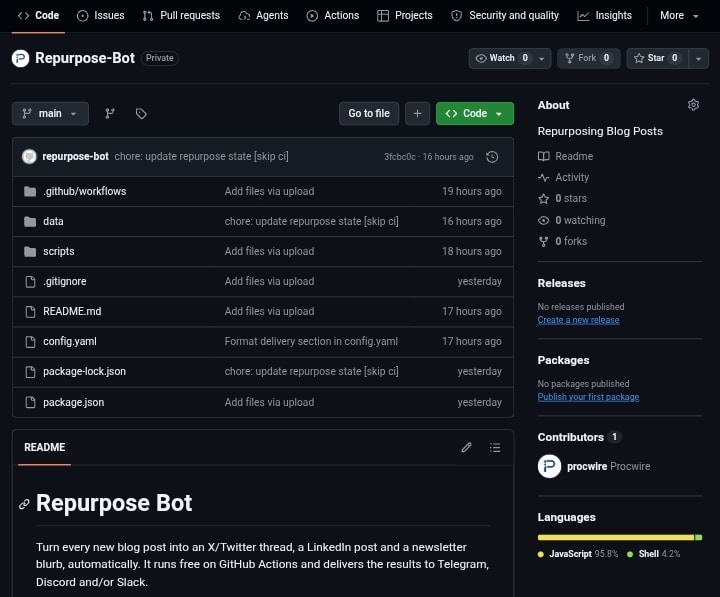Viewport: 720px width, 597px height.
Task: Click the green Shell language bar segment
Action: click(698, 537)
